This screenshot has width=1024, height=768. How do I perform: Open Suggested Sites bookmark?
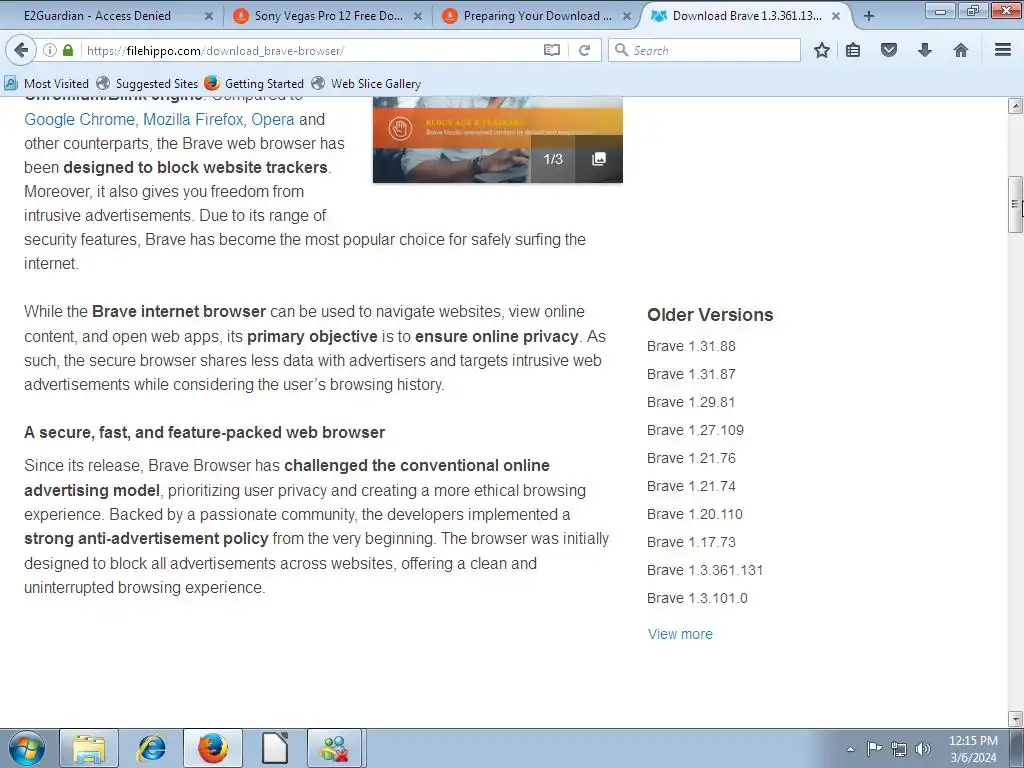(147, 84)
